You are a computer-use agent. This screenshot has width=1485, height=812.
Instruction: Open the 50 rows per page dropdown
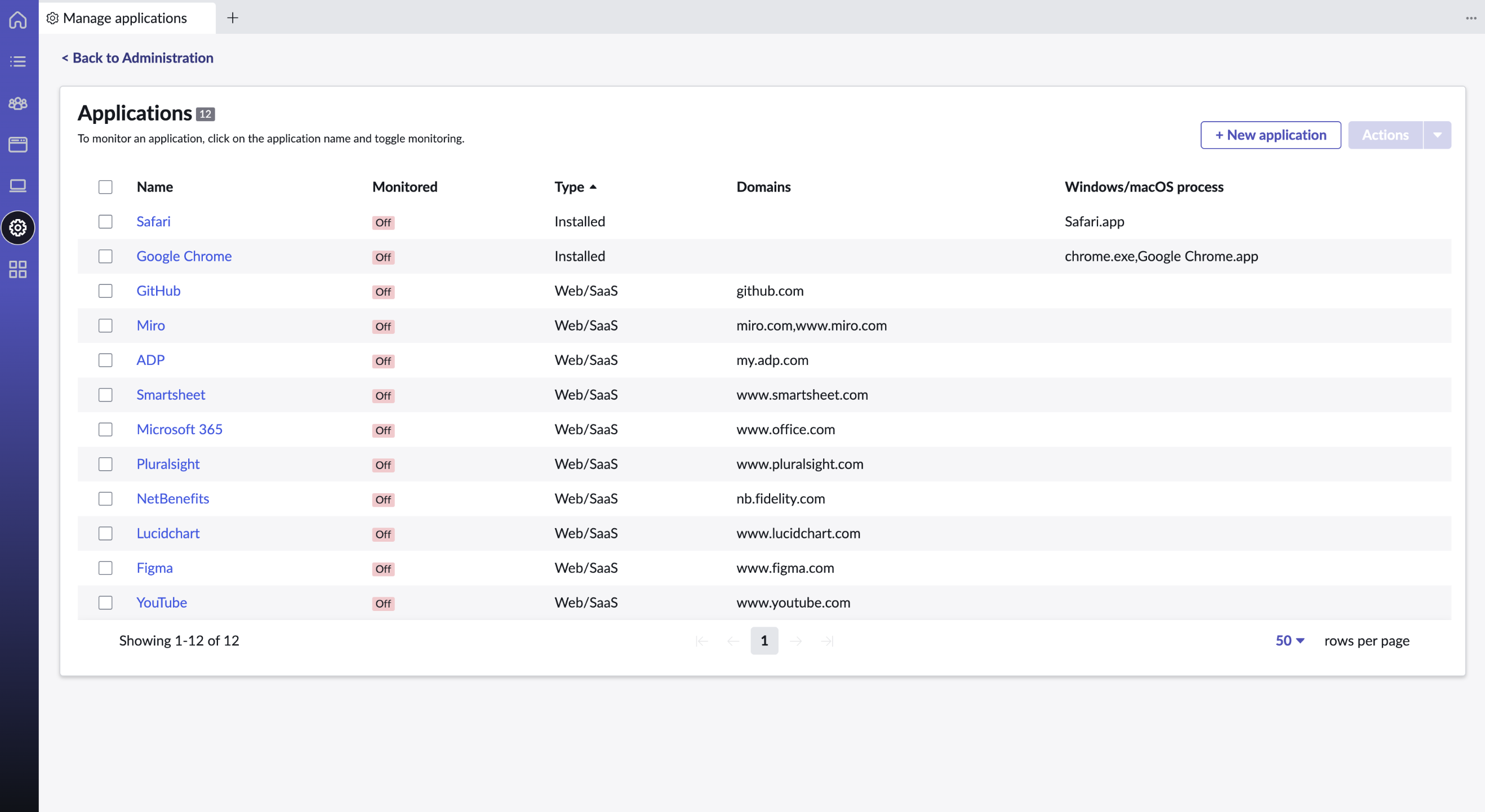(1290, 641)
